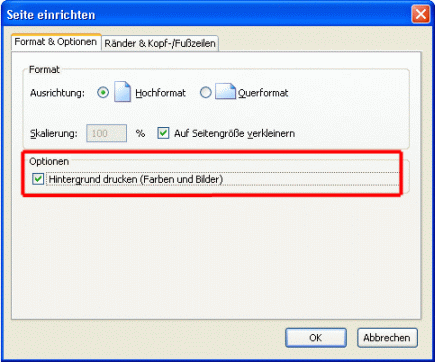Select the Hochformat radio button
Screen dimensions: 435x362
[103, 92]
